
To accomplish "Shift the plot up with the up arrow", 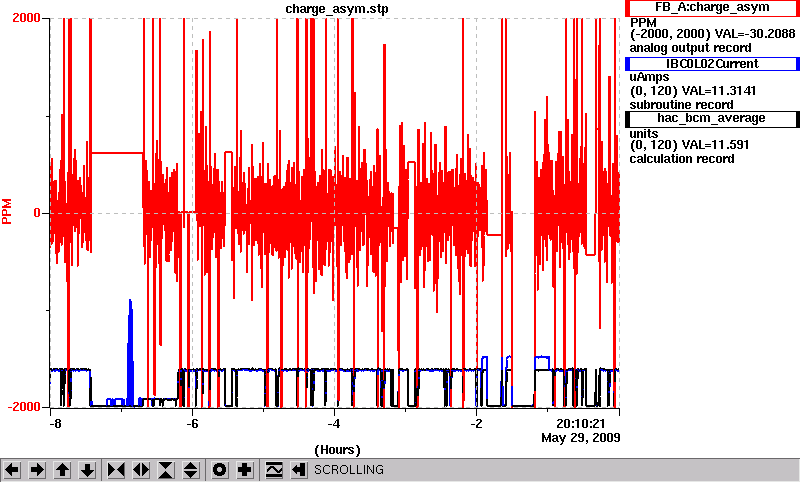I will tap(62, 469).
